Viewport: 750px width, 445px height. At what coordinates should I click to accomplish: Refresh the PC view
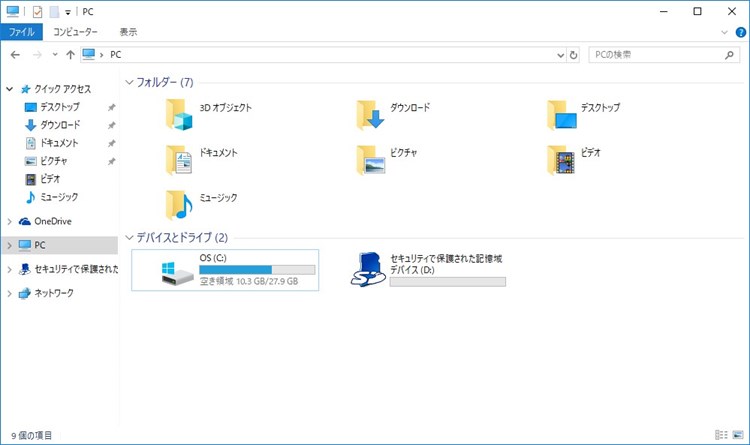point(573,55)
